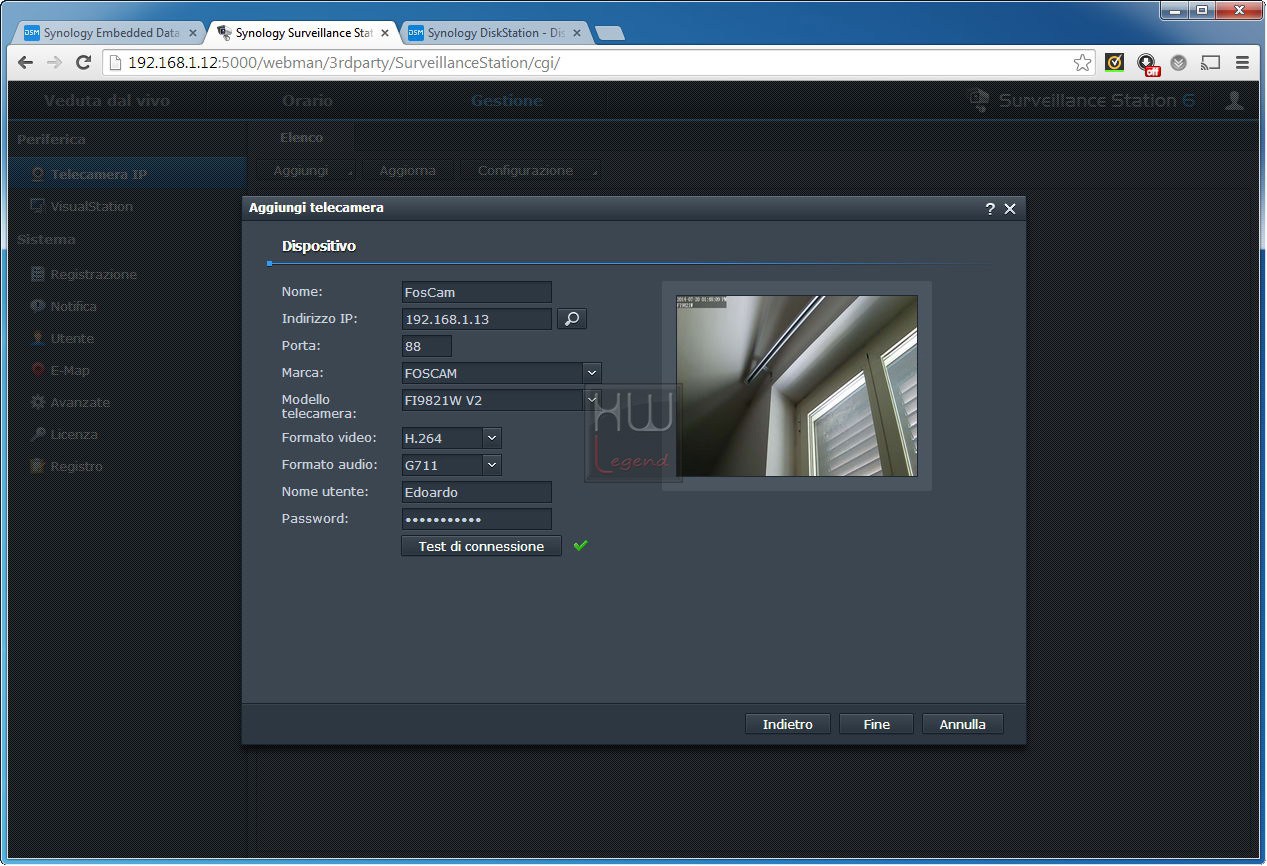
Task: Bookmark this page with star icon
Action: [x=1082, y=62]
